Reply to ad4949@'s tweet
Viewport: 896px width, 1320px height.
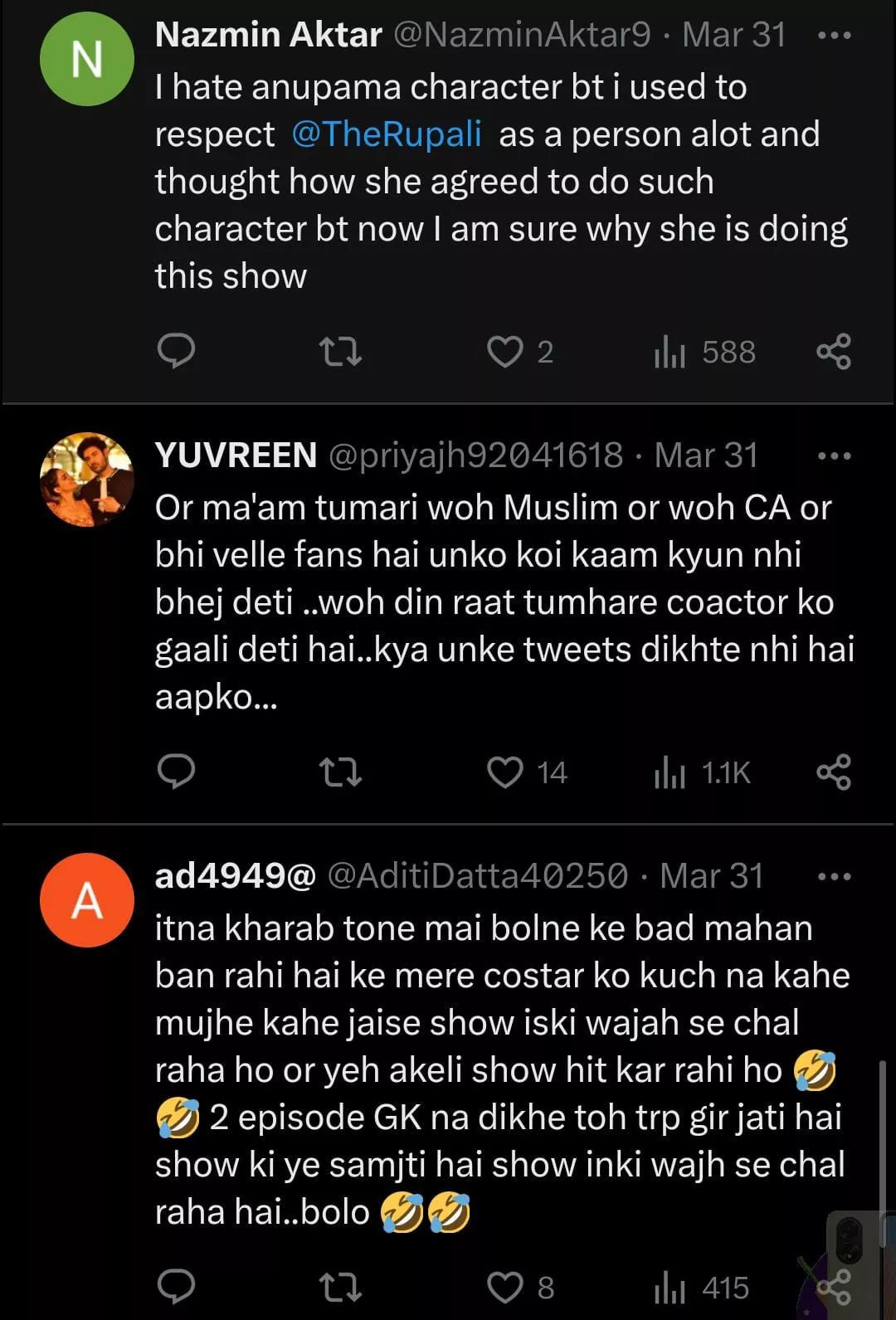click(176, 1287)
